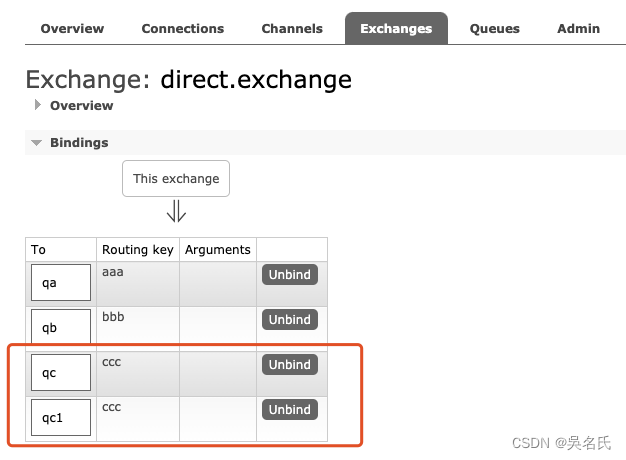This screenshot has width=626, height=460.
Task: Click the Routing key column header
Action: tap(138, 250)
